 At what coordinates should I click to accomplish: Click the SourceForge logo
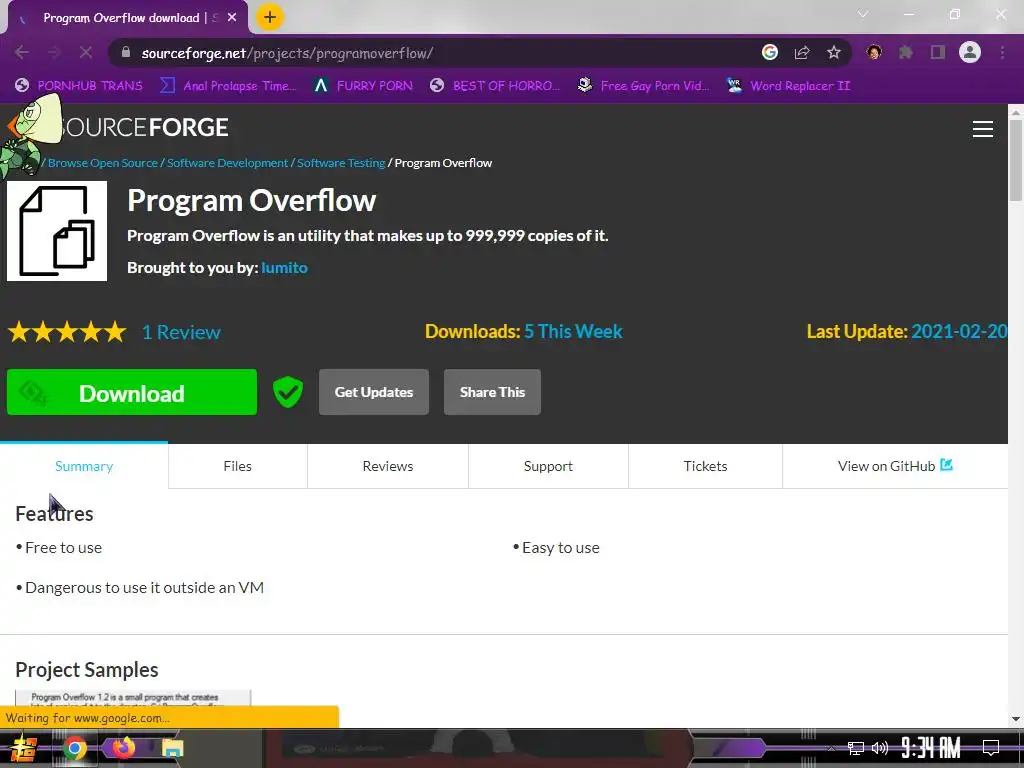pos(118,127)
